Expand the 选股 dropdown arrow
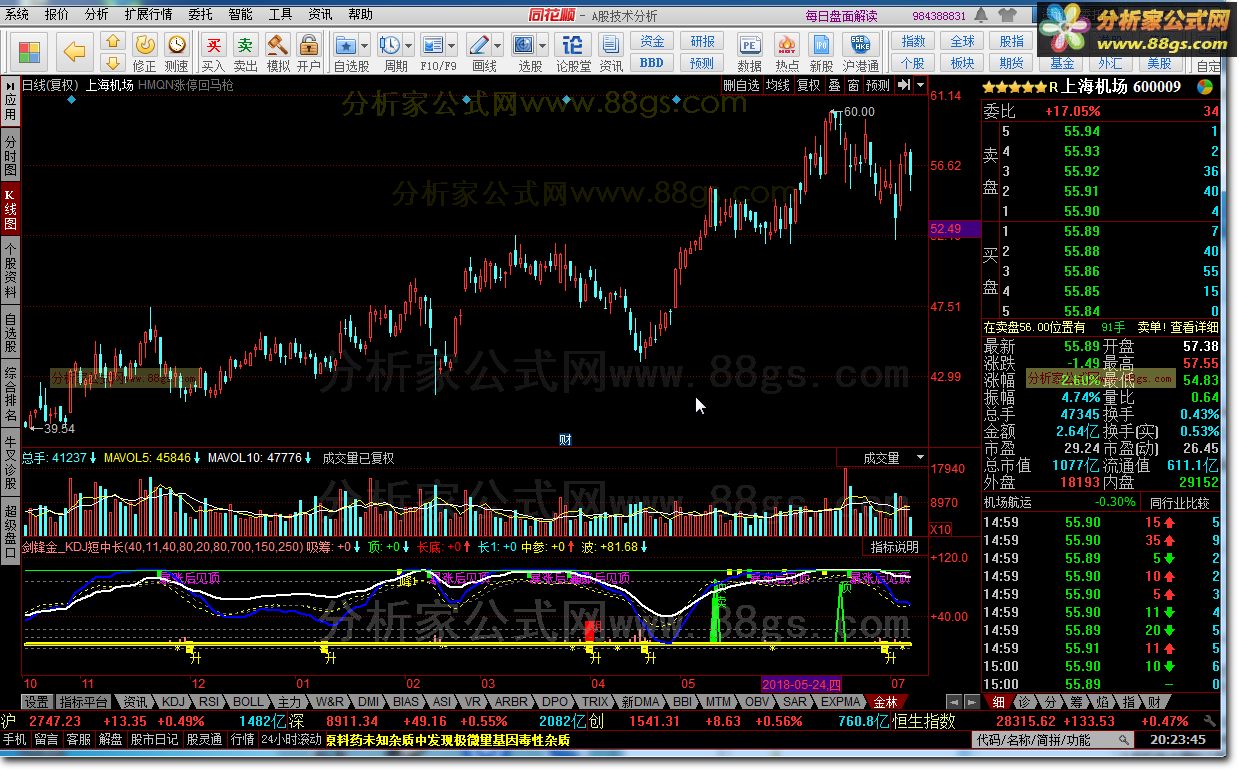The height and width of the screenshot is (770, 1239). click(542, 46)
